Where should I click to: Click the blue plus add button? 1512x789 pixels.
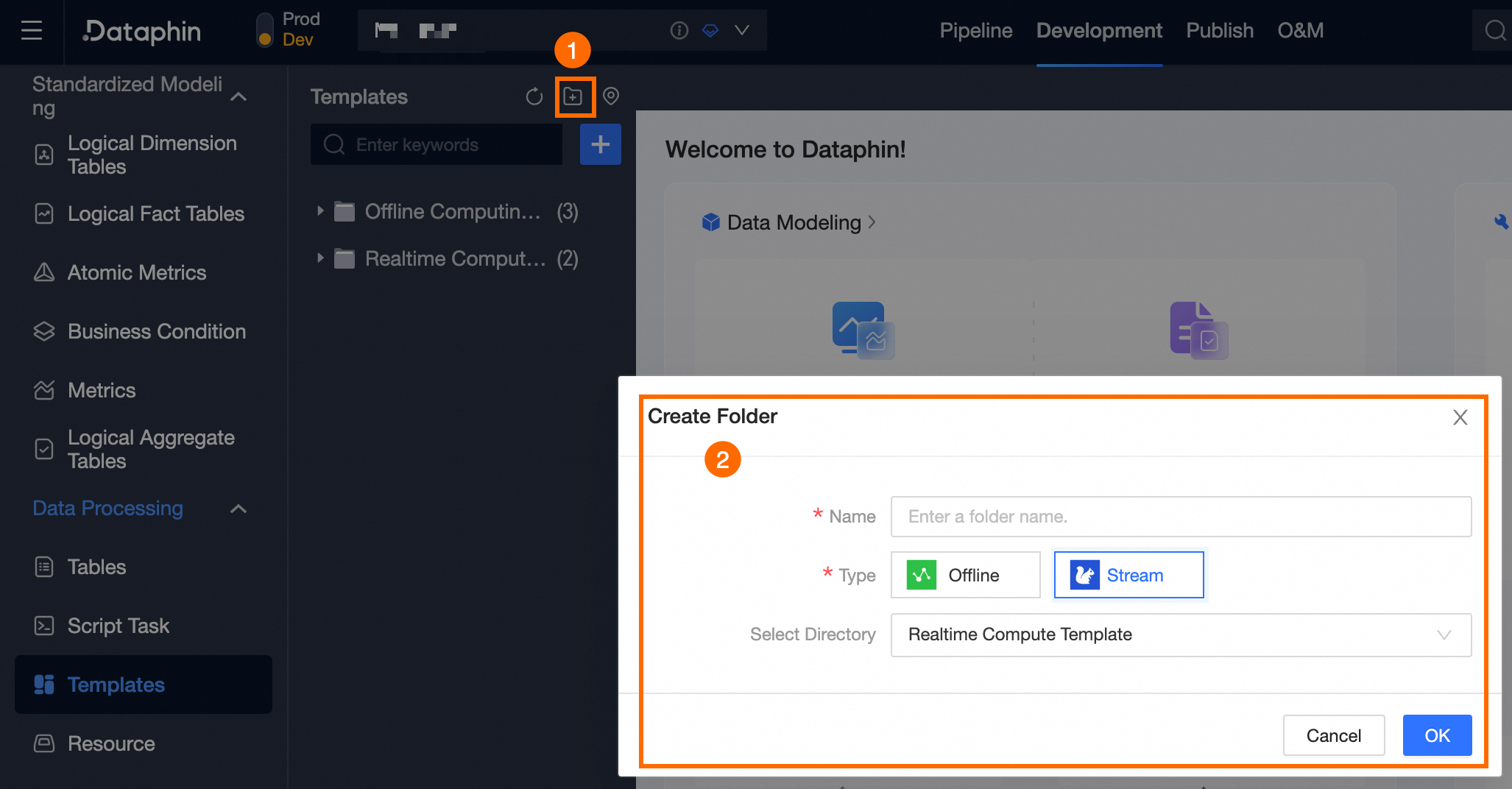pyautogui.click(x=601, y=144)
